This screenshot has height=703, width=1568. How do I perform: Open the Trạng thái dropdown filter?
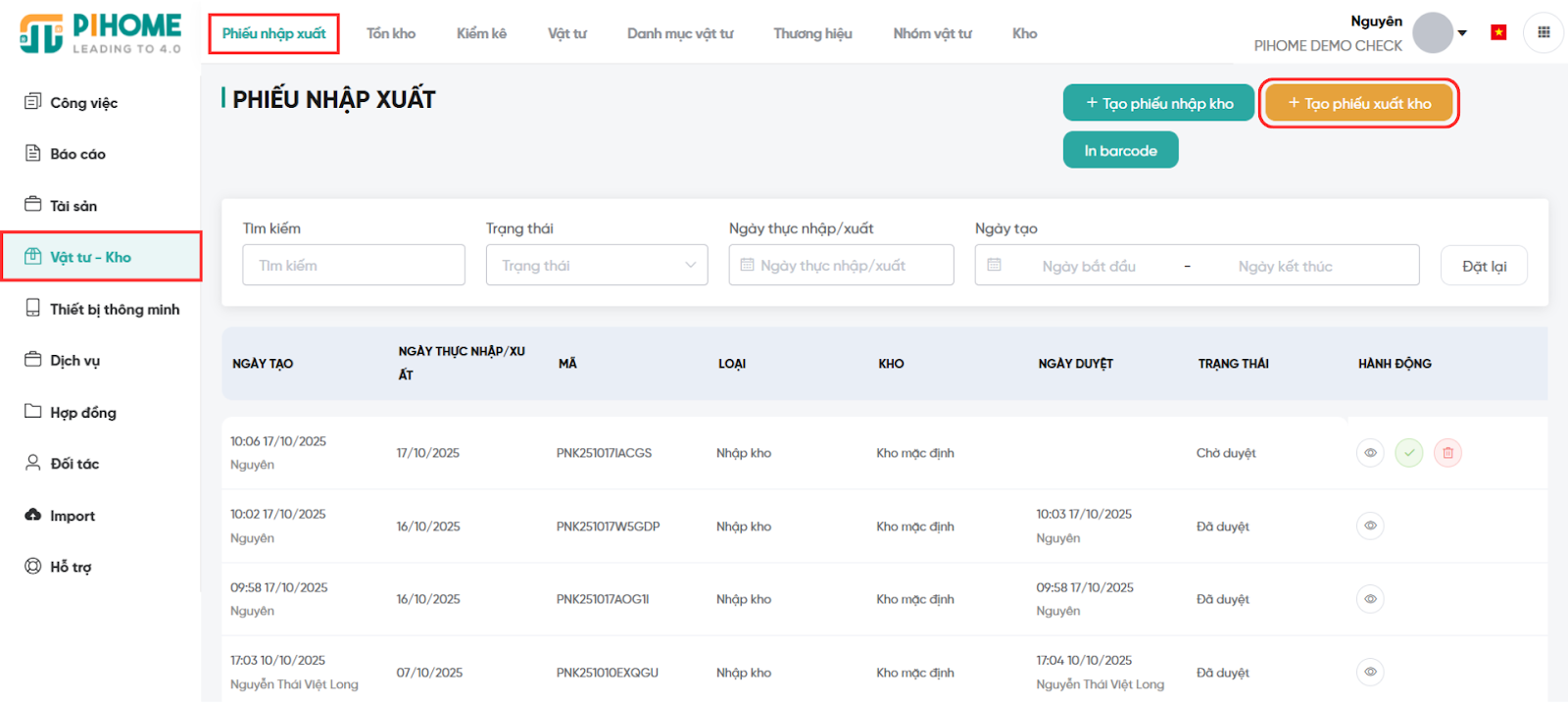click(x=596, y=266)
